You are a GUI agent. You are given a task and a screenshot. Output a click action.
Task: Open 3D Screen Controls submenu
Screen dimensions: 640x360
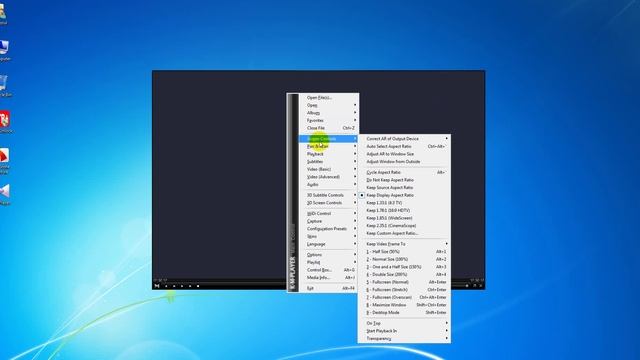(x=329, y=203)
